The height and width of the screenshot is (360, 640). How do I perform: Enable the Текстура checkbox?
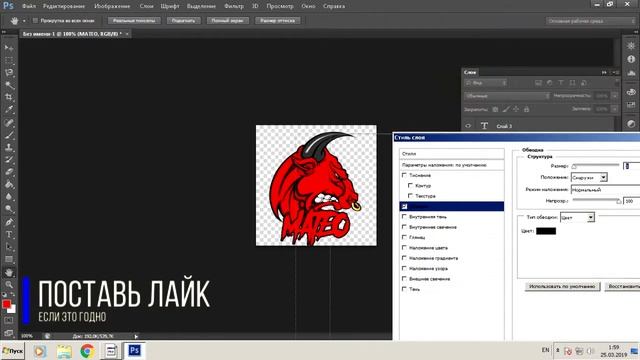[x=411, y=196]
